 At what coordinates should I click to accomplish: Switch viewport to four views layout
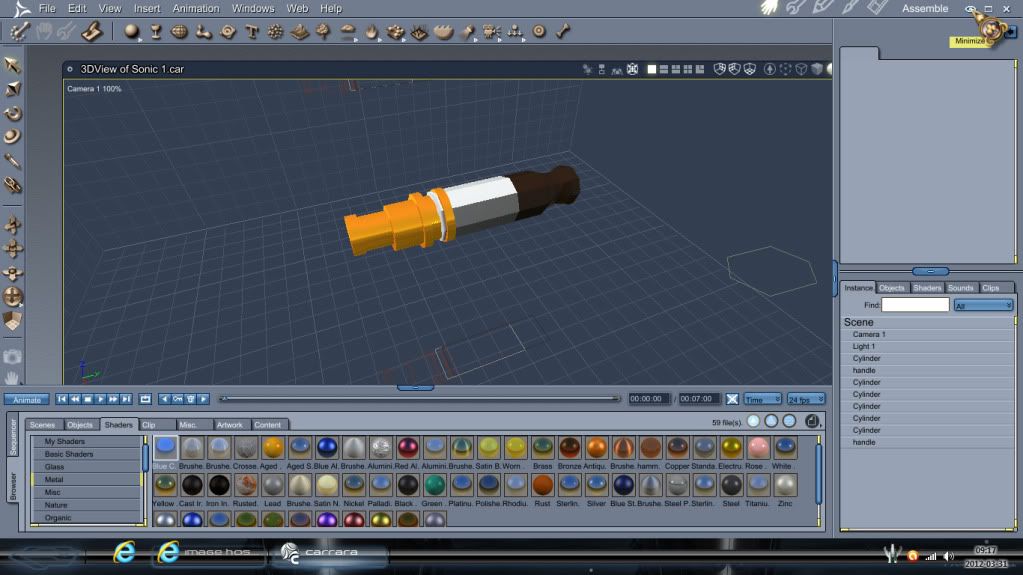tap(688, 69)
